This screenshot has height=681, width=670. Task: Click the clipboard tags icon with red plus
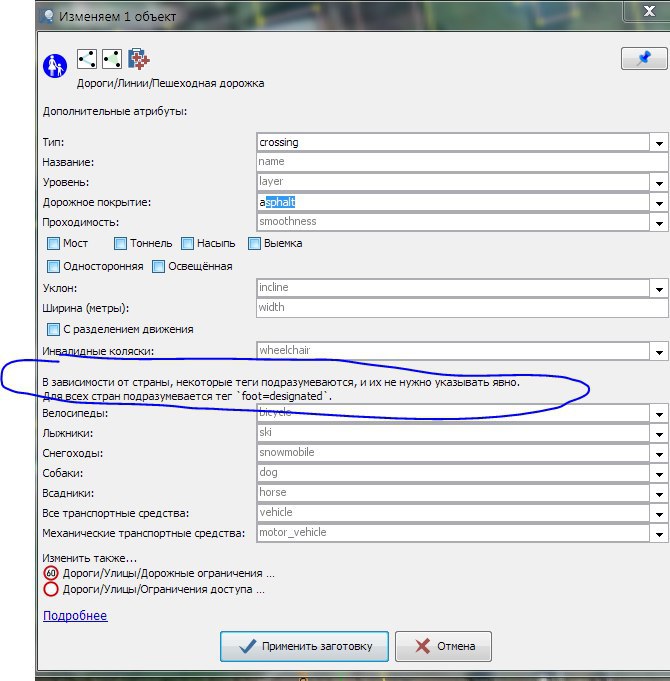coord(139,59)
